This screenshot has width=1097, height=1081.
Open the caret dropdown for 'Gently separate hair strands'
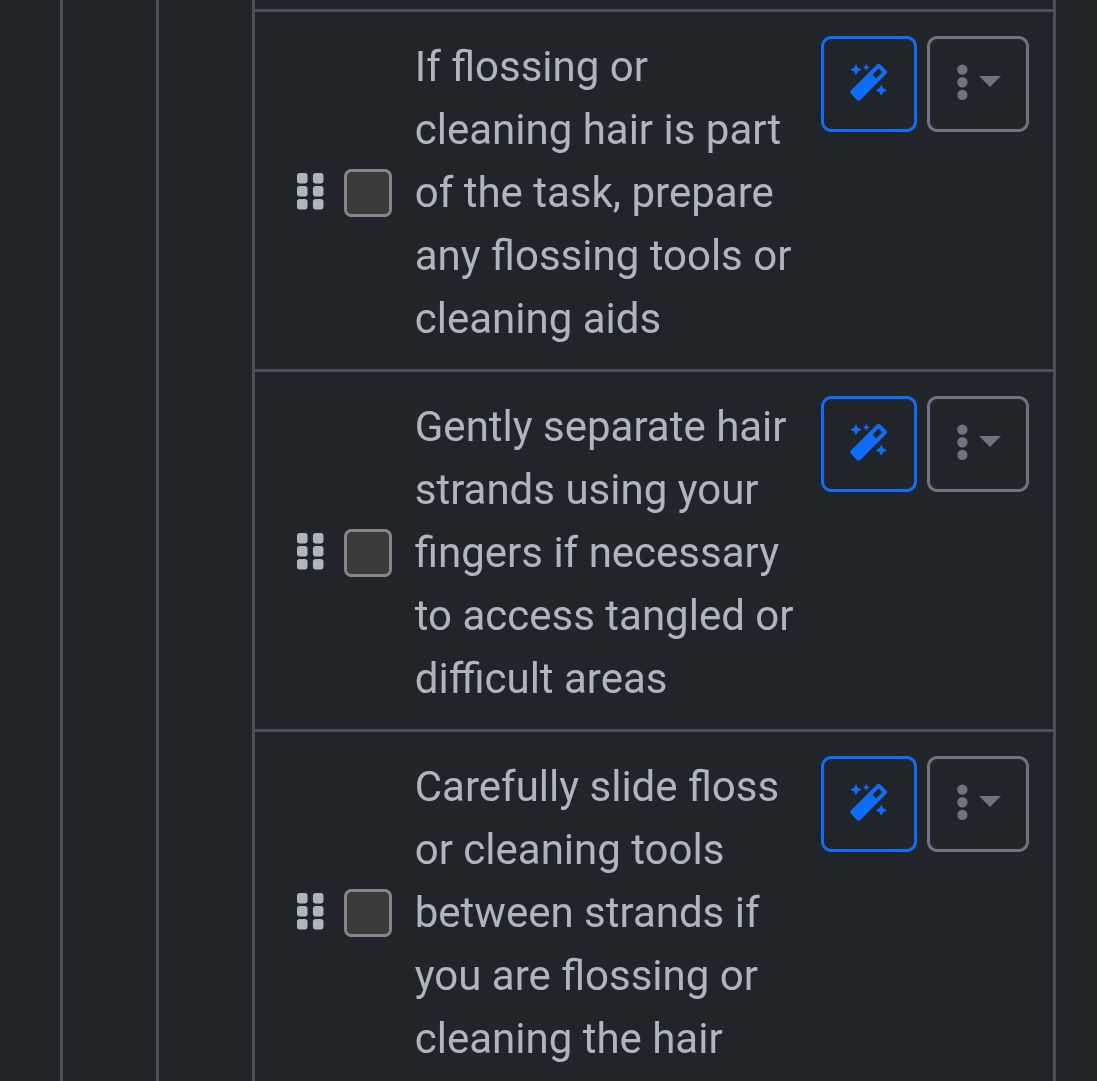(990, 442)
